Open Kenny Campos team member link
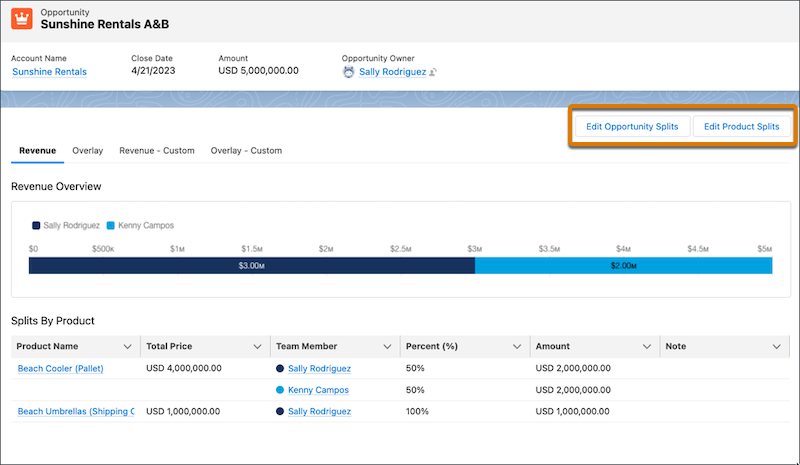The width and height of the screenshot is (800, 465). click(318, 390)
